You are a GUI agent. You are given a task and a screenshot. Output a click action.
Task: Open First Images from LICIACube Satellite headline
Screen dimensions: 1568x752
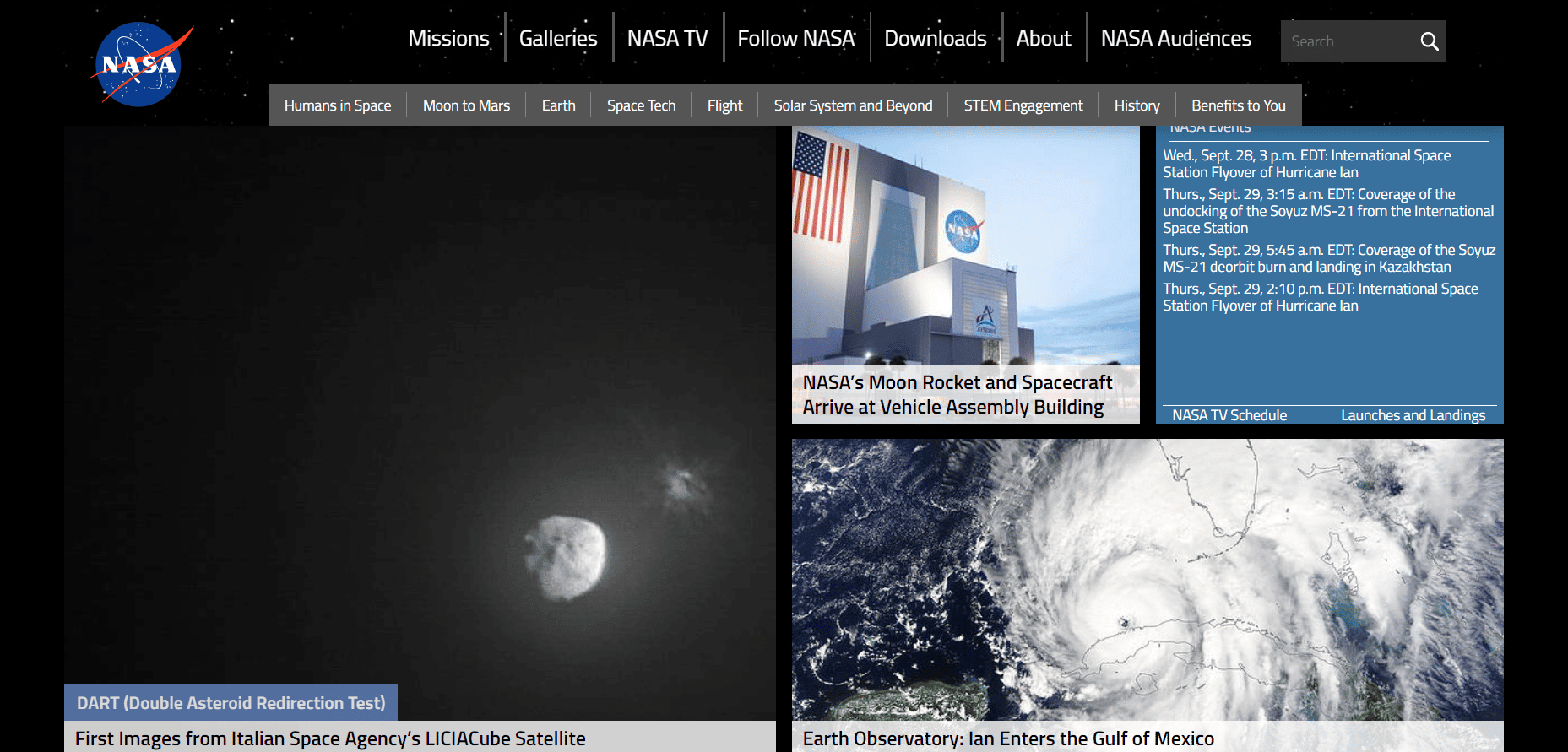coord(330,738)
